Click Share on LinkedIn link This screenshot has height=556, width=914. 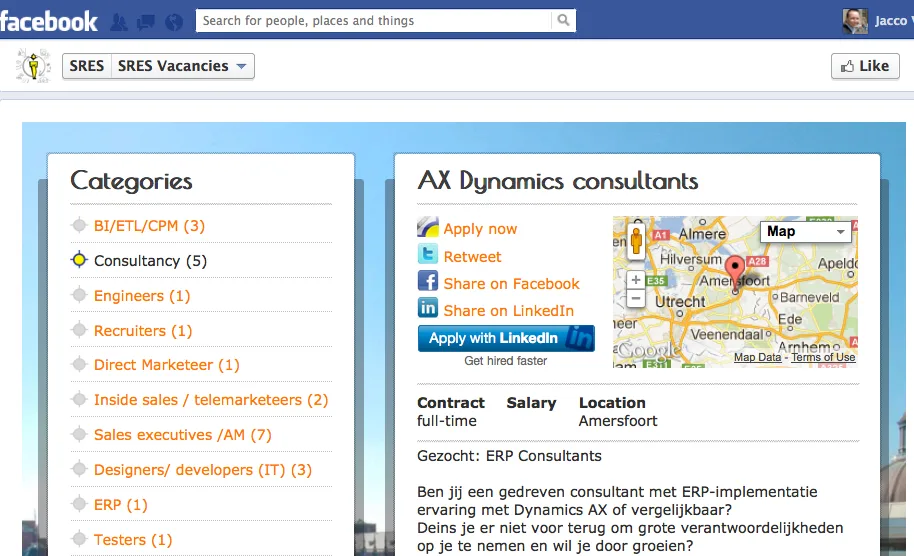[x=508, y=311]
